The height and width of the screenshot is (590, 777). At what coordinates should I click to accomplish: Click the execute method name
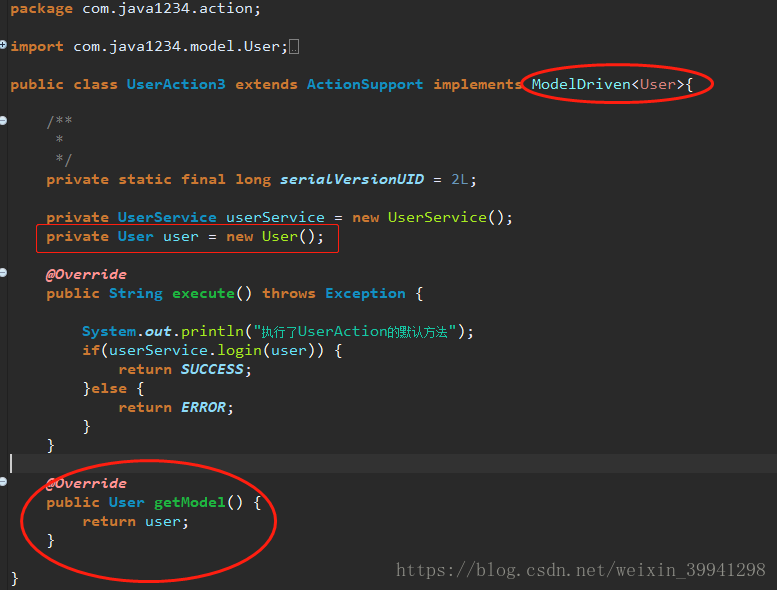pos(203,293)
